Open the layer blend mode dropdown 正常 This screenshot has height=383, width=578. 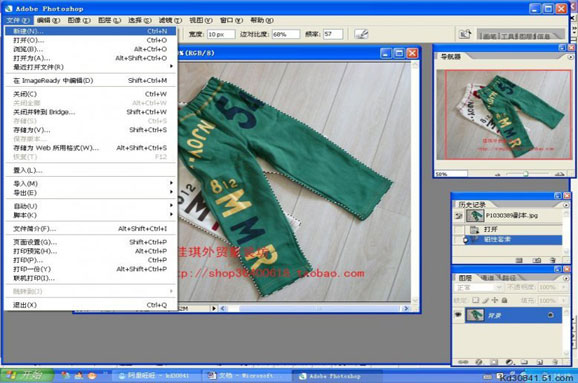click(479, 287)
